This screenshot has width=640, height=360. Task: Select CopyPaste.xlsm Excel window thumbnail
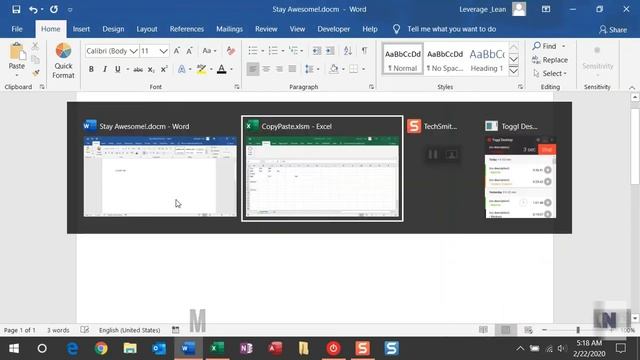pos(322,169)
